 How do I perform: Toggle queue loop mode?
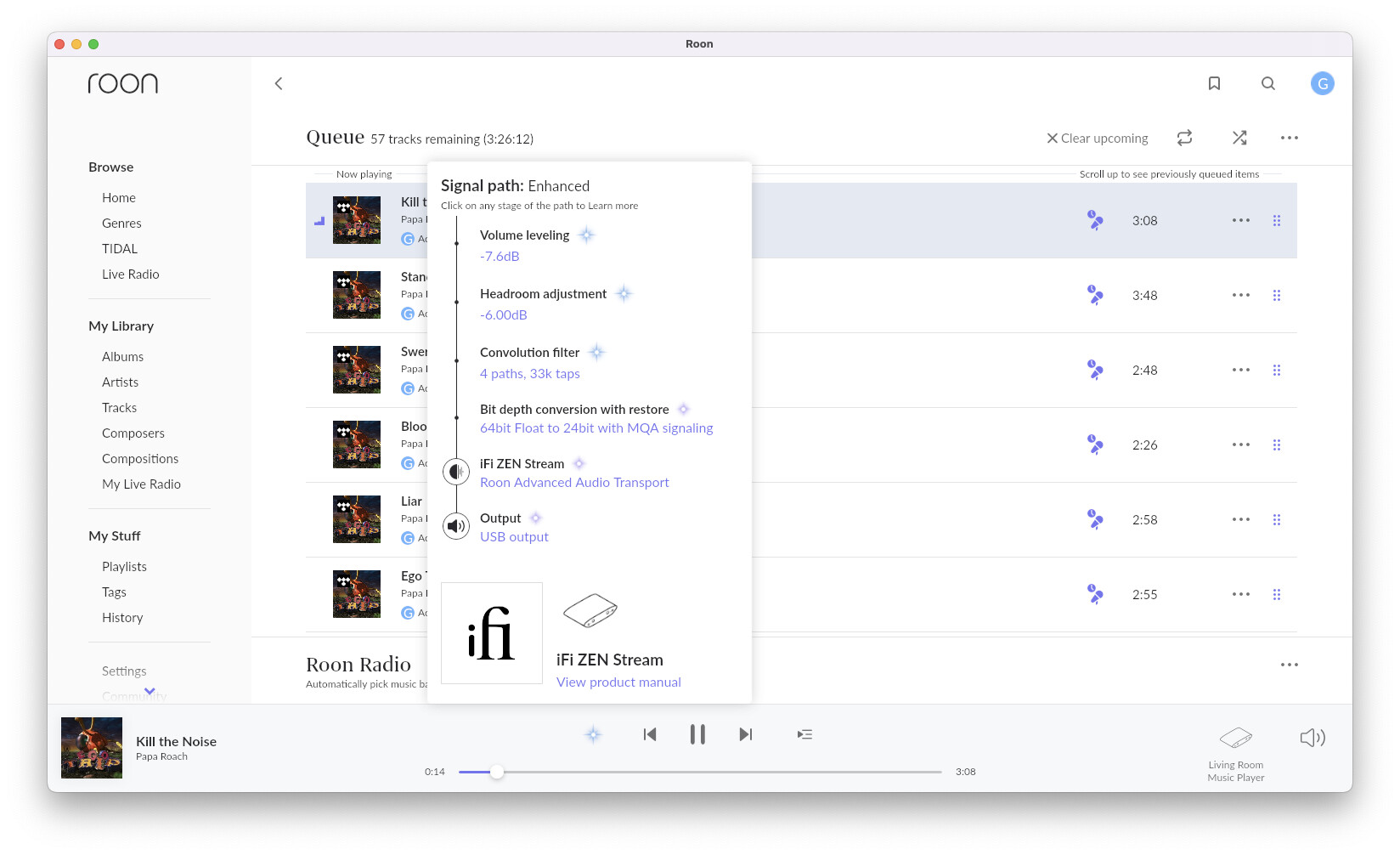point(1184,138)
